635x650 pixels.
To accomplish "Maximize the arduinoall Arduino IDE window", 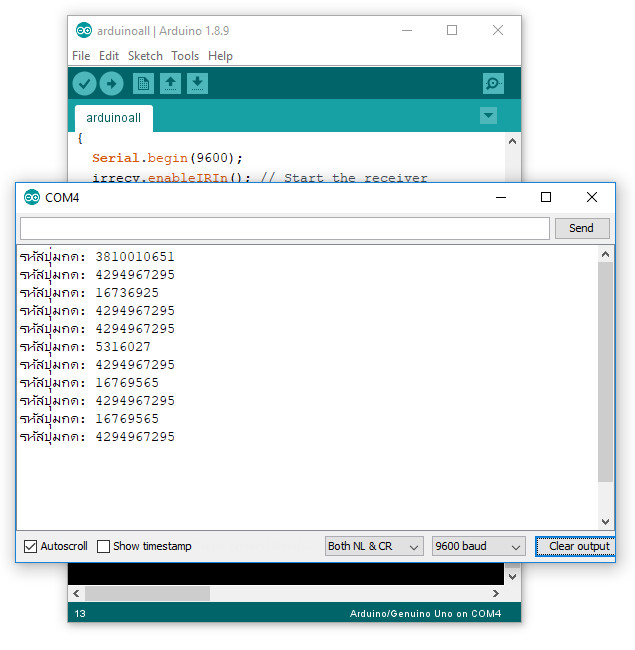I will click(x=452, y=30).
